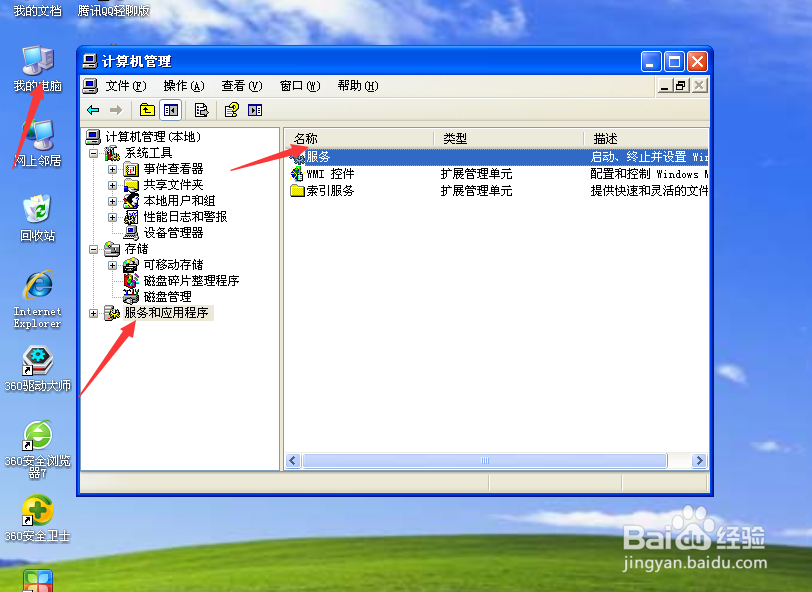Open the 窗口(W) menu

300,86
